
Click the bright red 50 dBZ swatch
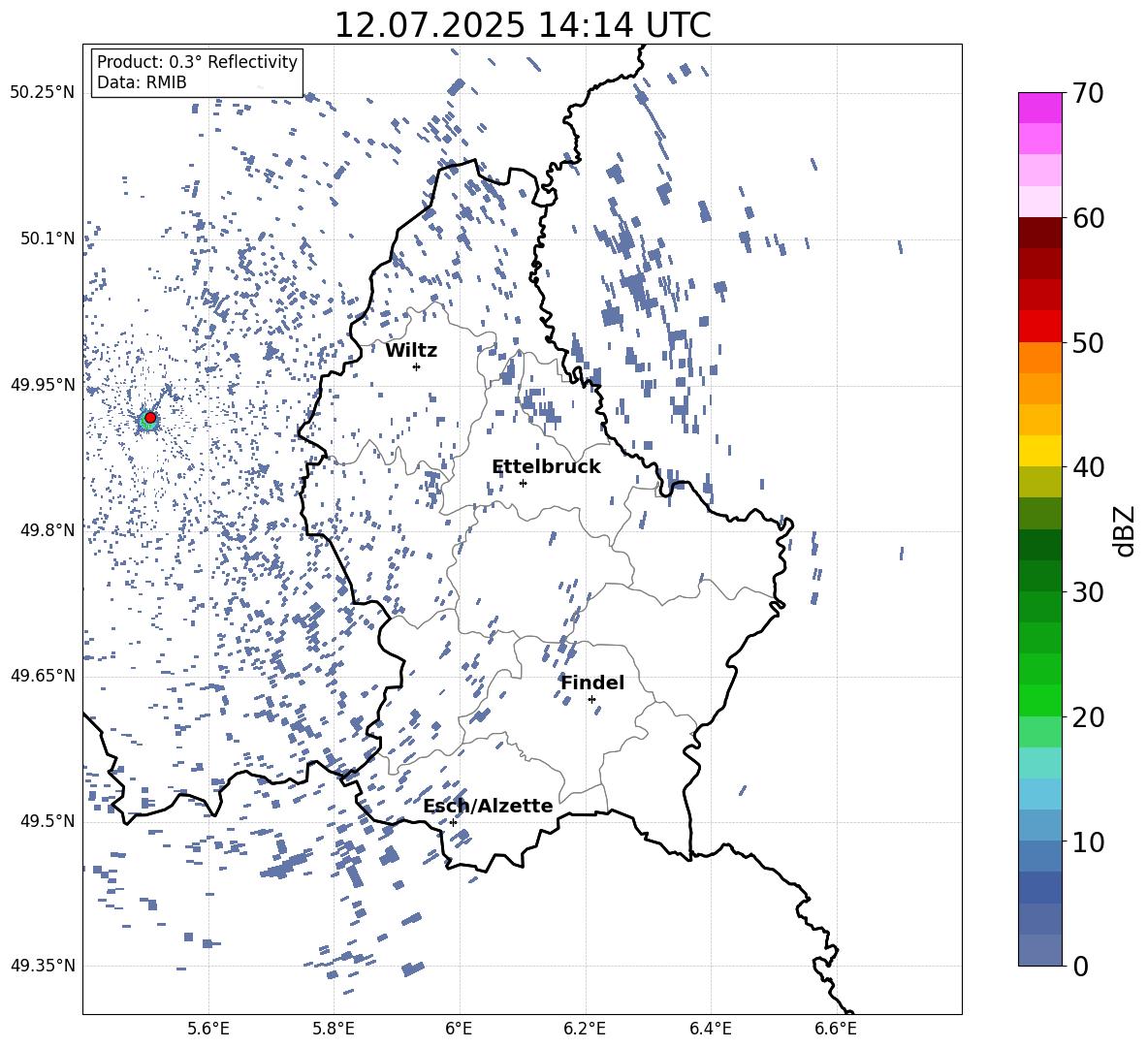pos(1040,327)
